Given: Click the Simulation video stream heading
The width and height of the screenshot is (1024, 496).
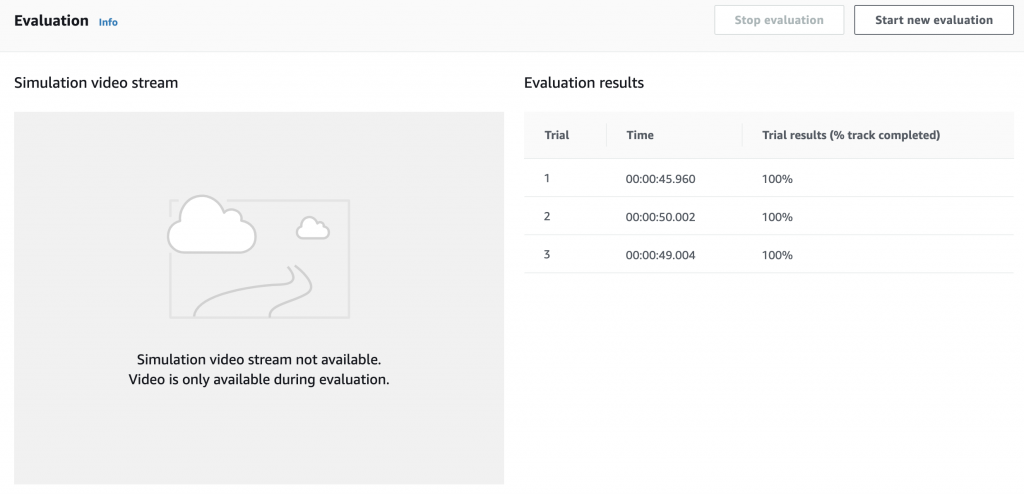Looking at the screenshot, I should 96,83.
